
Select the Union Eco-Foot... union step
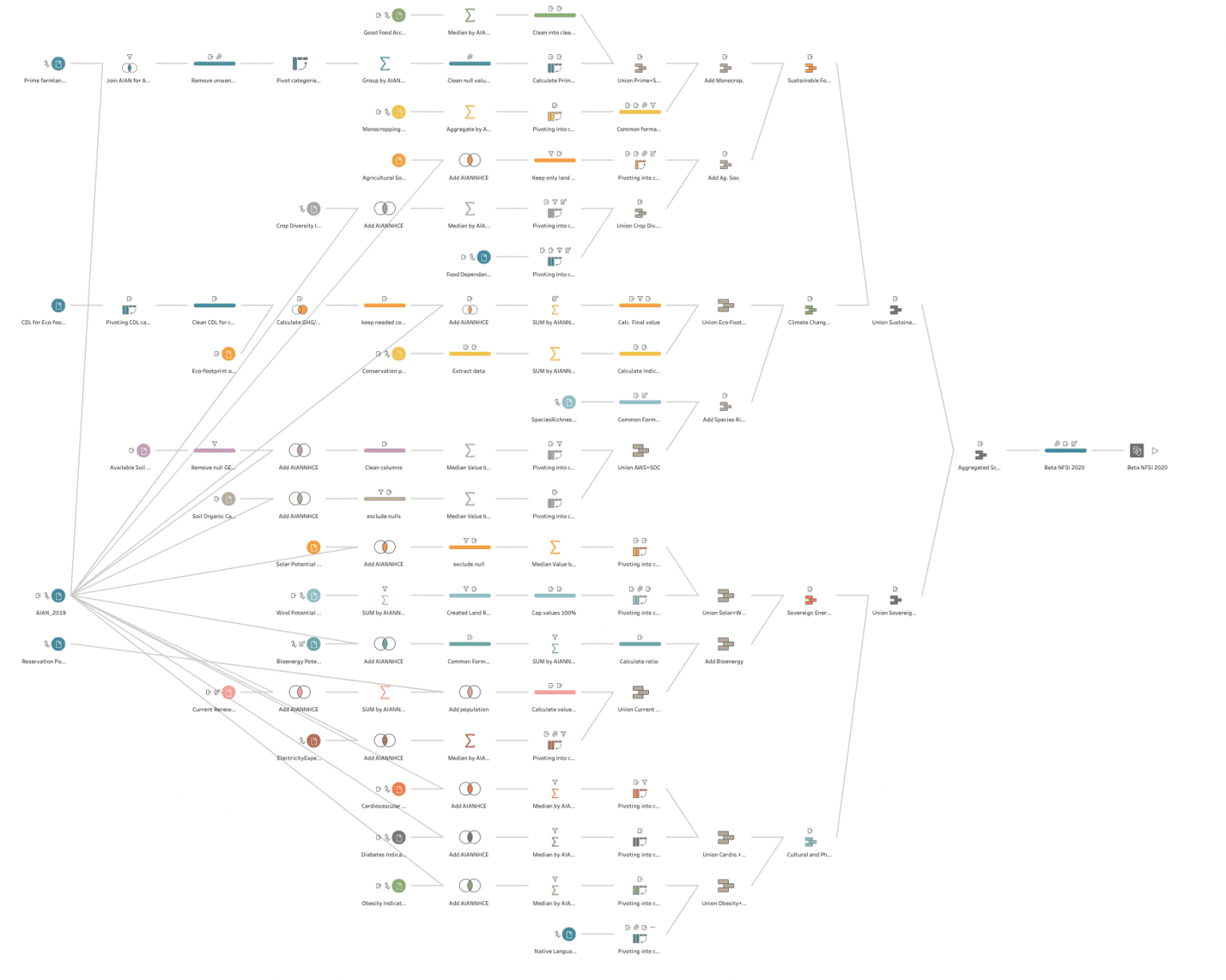(725, 306)
